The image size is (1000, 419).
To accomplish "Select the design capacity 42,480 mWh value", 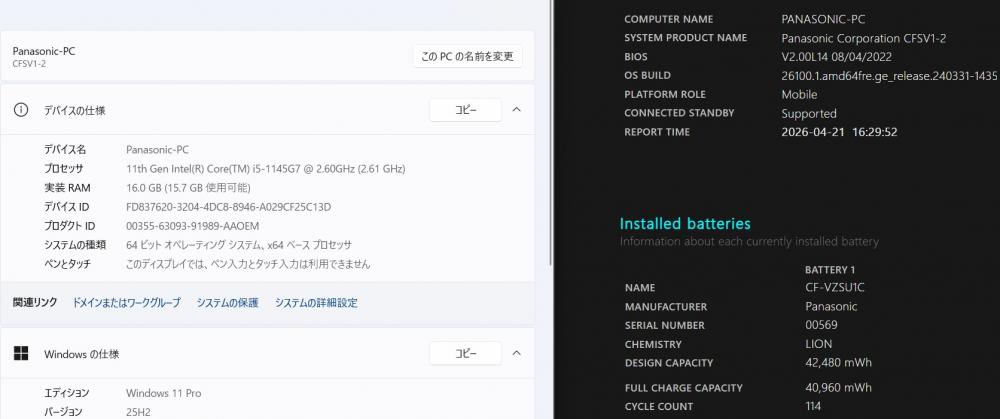I will (838, 363).
